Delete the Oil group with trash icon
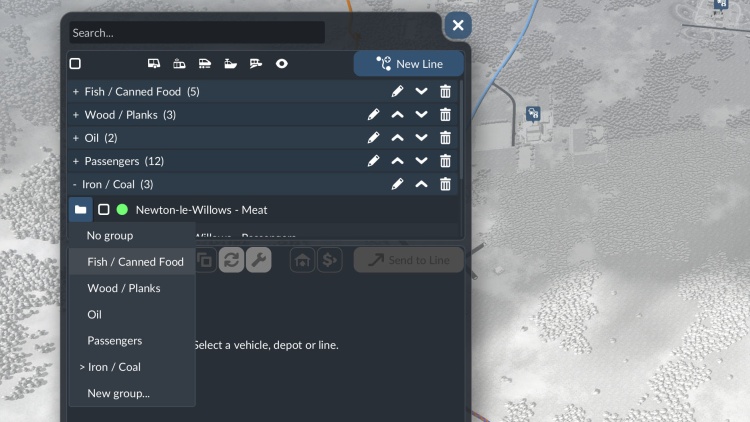Viewport: 750px width, 422px height. click(445, 138)
